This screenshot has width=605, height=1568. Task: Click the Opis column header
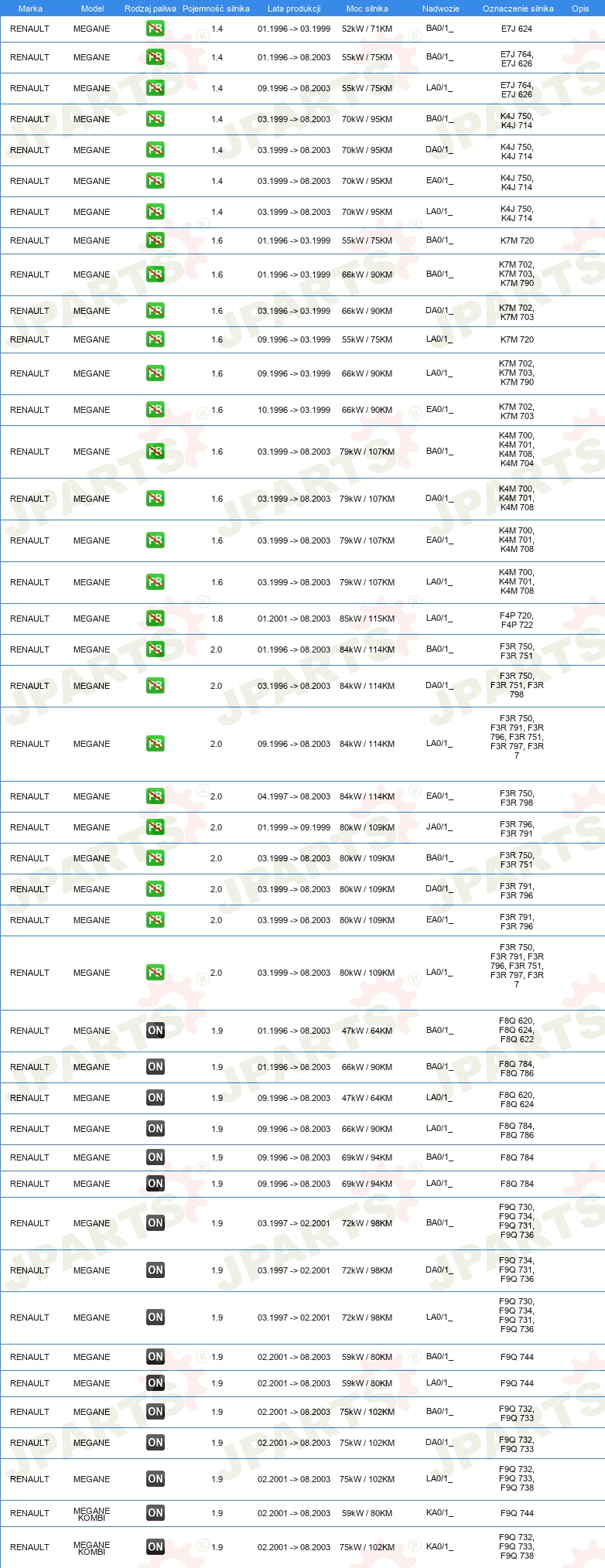tap(580, 9)
